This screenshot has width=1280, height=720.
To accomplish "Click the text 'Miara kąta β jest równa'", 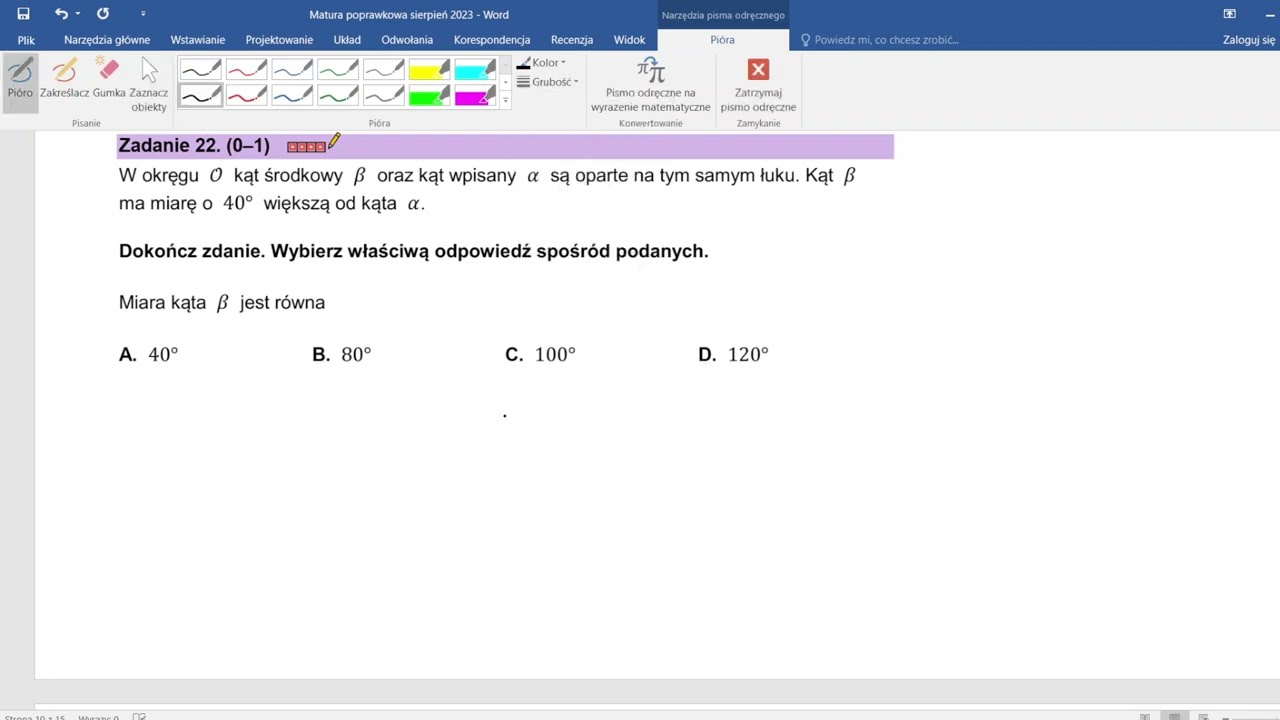I will point(222,303).
